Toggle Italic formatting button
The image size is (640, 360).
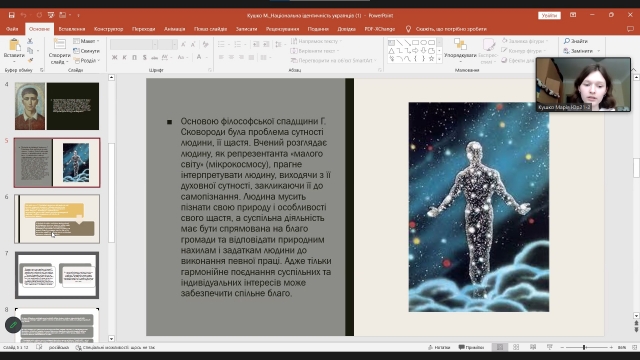click(x=124, y=58)
